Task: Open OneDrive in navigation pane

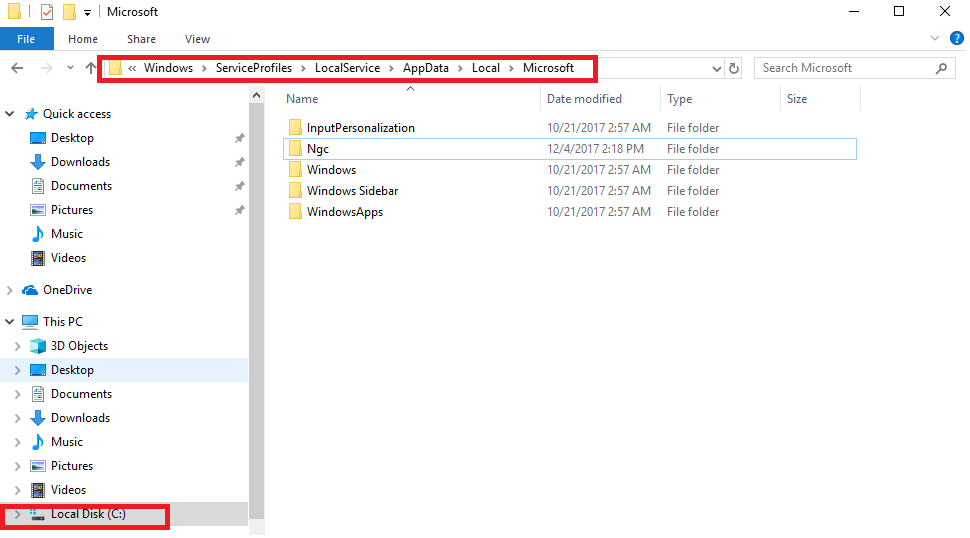Action: 67,290
